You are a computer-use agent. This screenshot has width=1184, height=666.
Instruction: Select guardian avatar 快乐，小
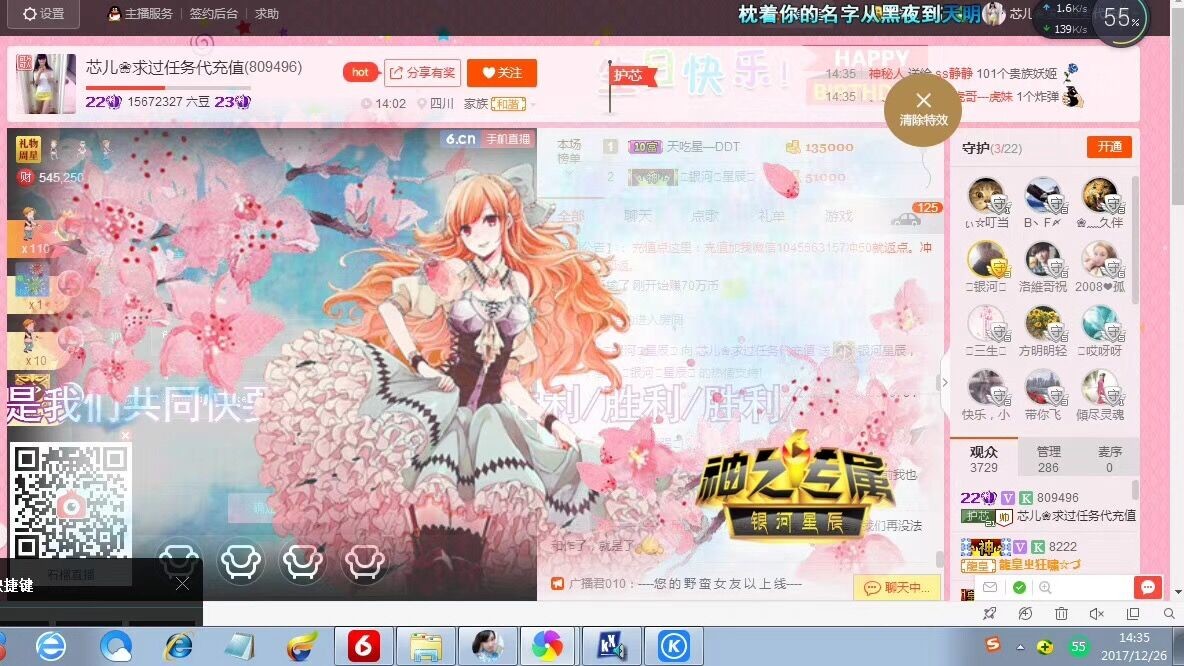986,388
